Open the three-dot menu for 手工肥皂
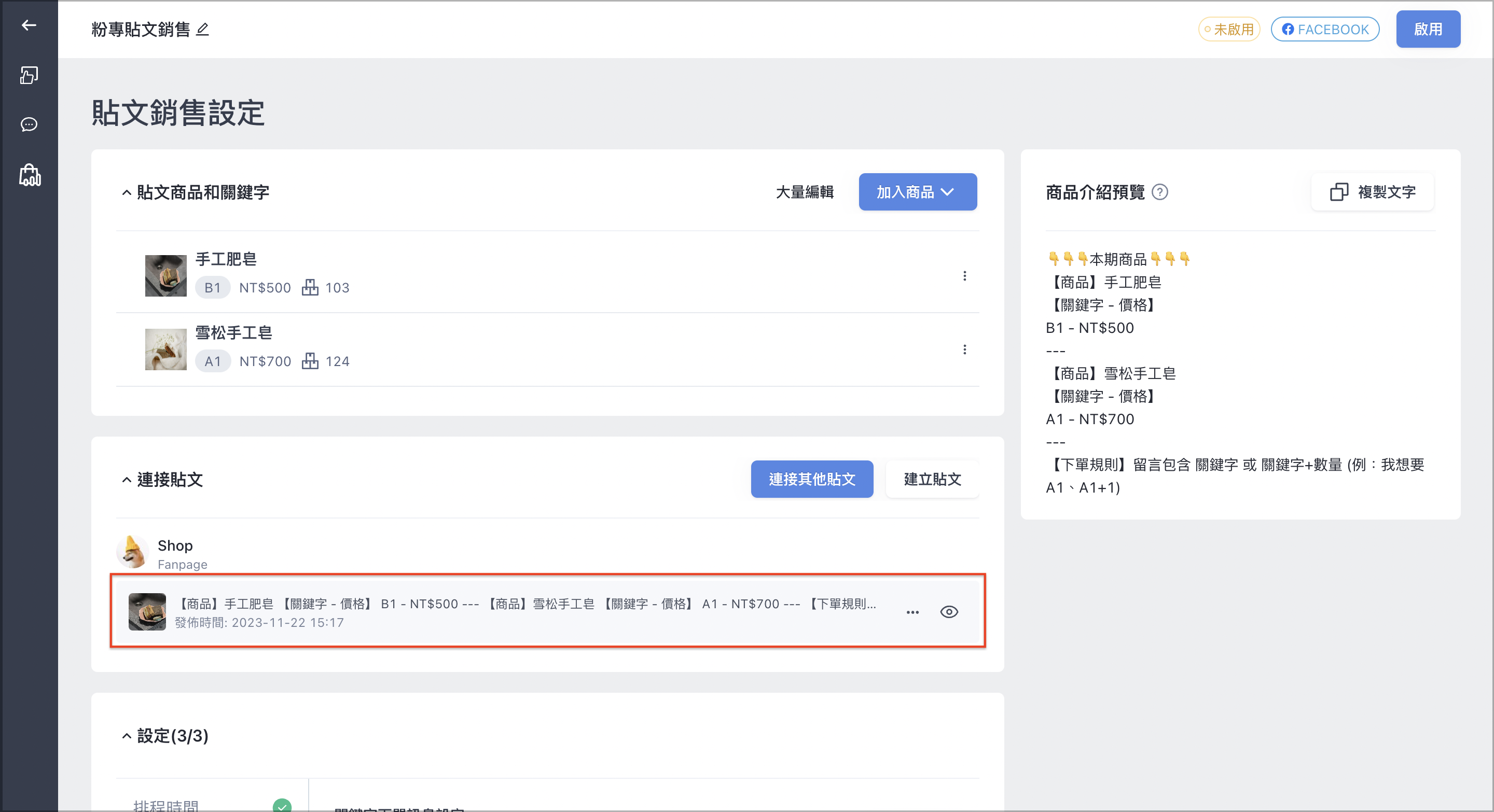1494x812 pixels. [964, 276]
